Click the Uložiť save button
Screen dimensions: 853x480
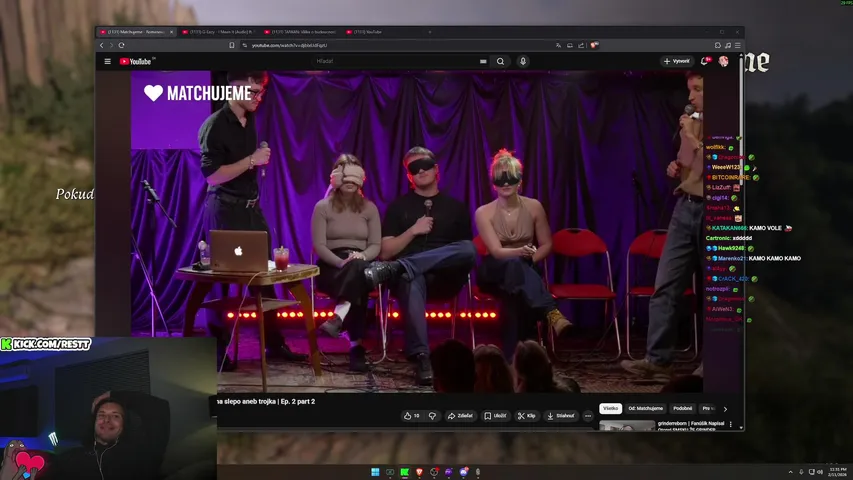tap(495, 416)
